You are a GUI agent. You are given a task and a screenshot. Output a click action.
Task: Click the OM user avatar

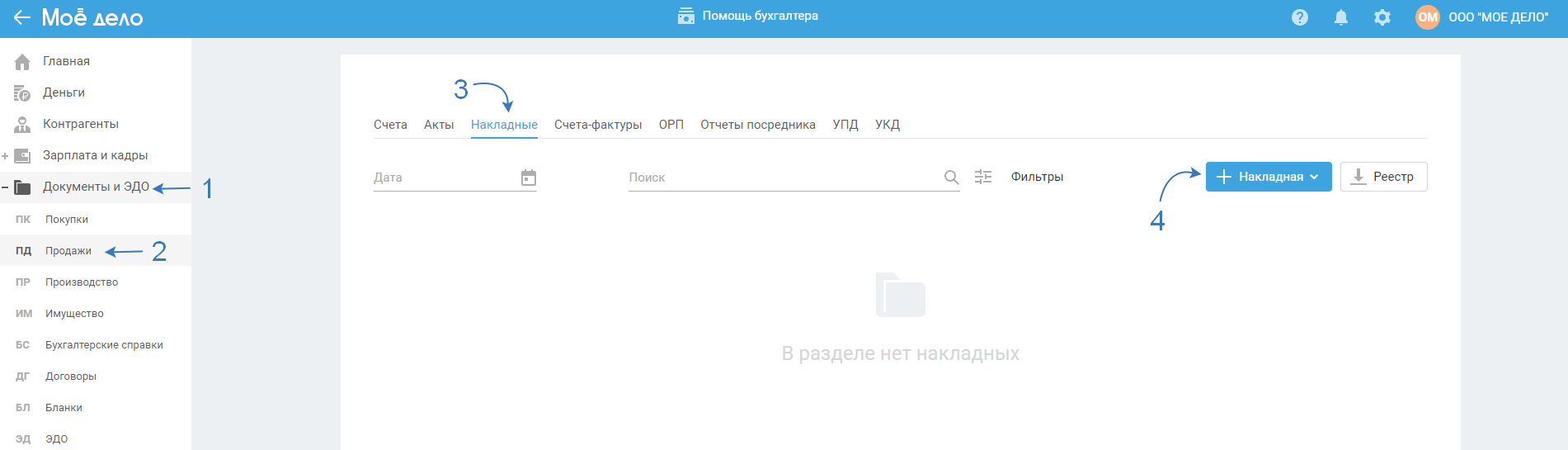[x=1428, y=17]
